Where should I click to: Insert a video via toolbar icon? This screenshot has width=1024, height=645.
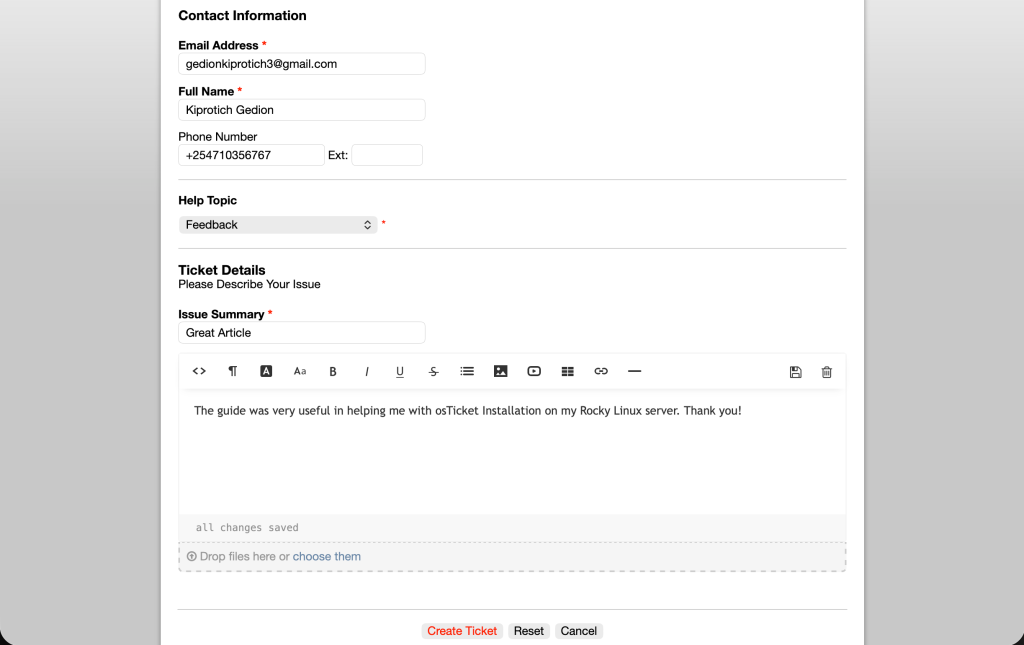point(534,371)
